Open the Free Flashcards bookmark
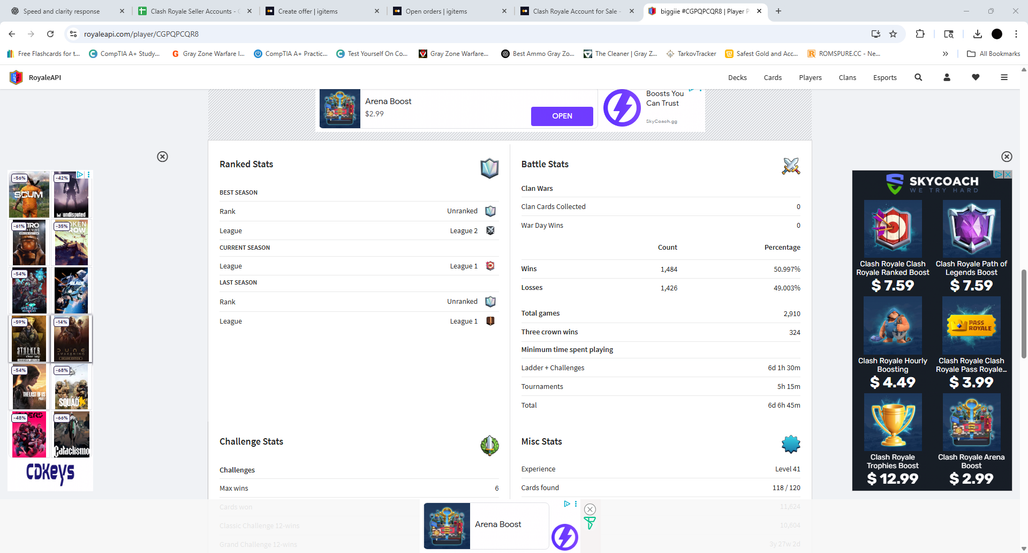Viewport: 1028px width, 553px height. click(43, 54)
